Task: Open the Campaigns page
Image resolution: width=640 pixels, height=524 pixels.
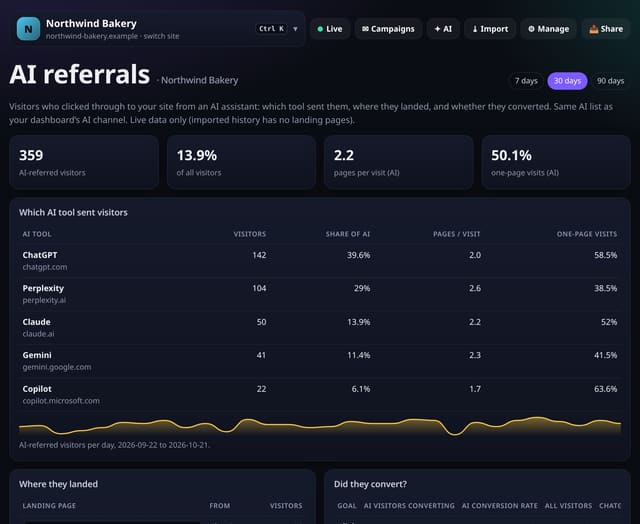Action: [388, 29]
